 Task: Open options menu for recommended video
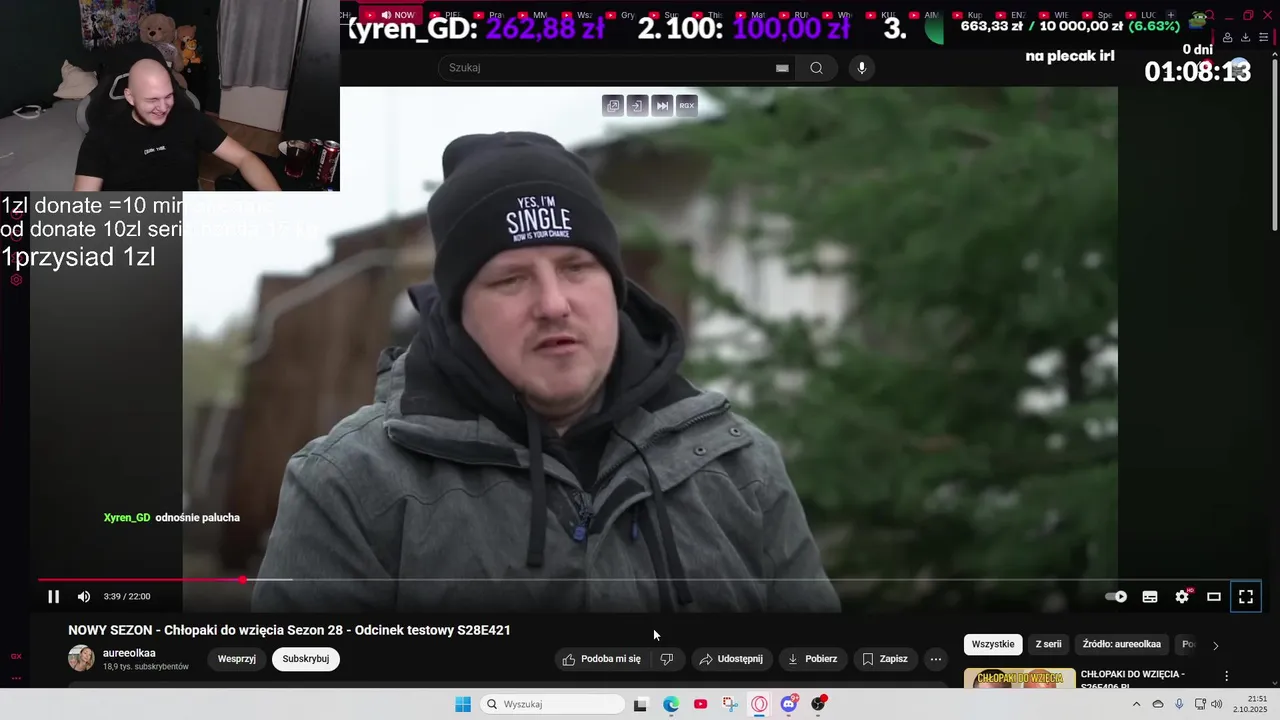pos(1227,677)
